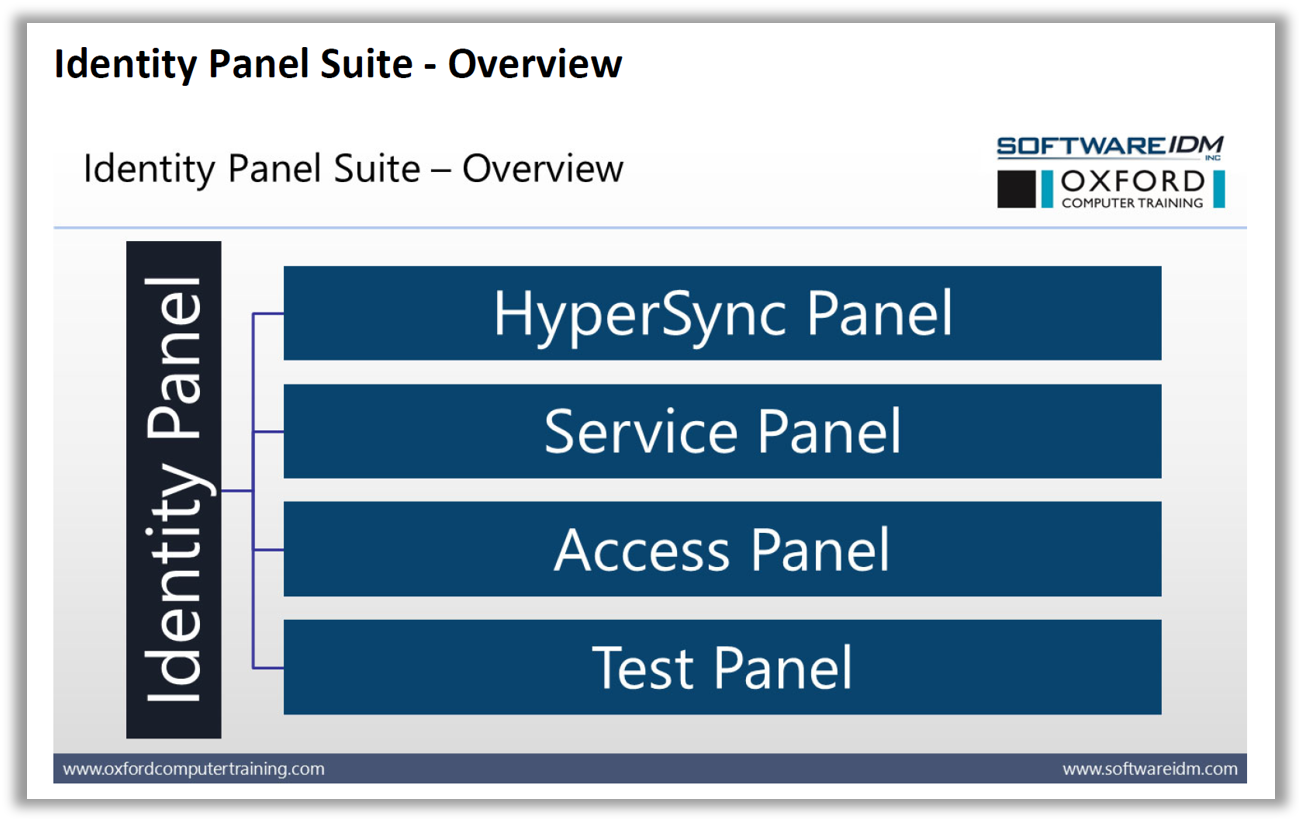
Task: Select the Test Panel block
Action: point(721,667)
